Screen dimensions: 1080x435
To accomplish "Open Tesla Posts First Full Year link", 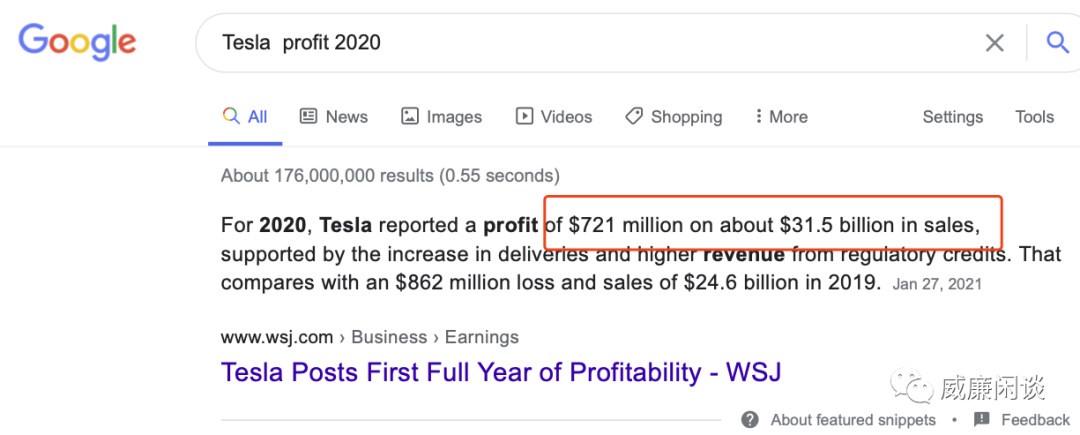I will (x=501, y=372).
